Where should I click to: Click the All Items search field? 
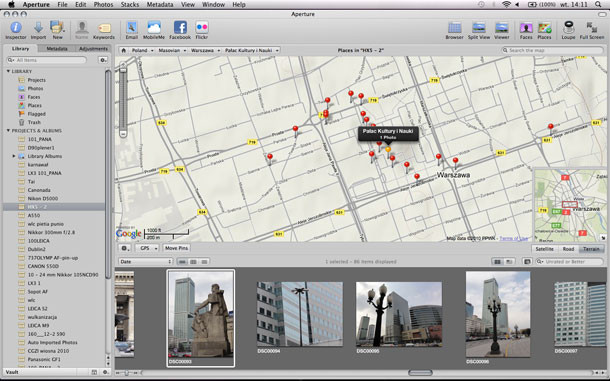pyautogui.click(x=47, y=60)
